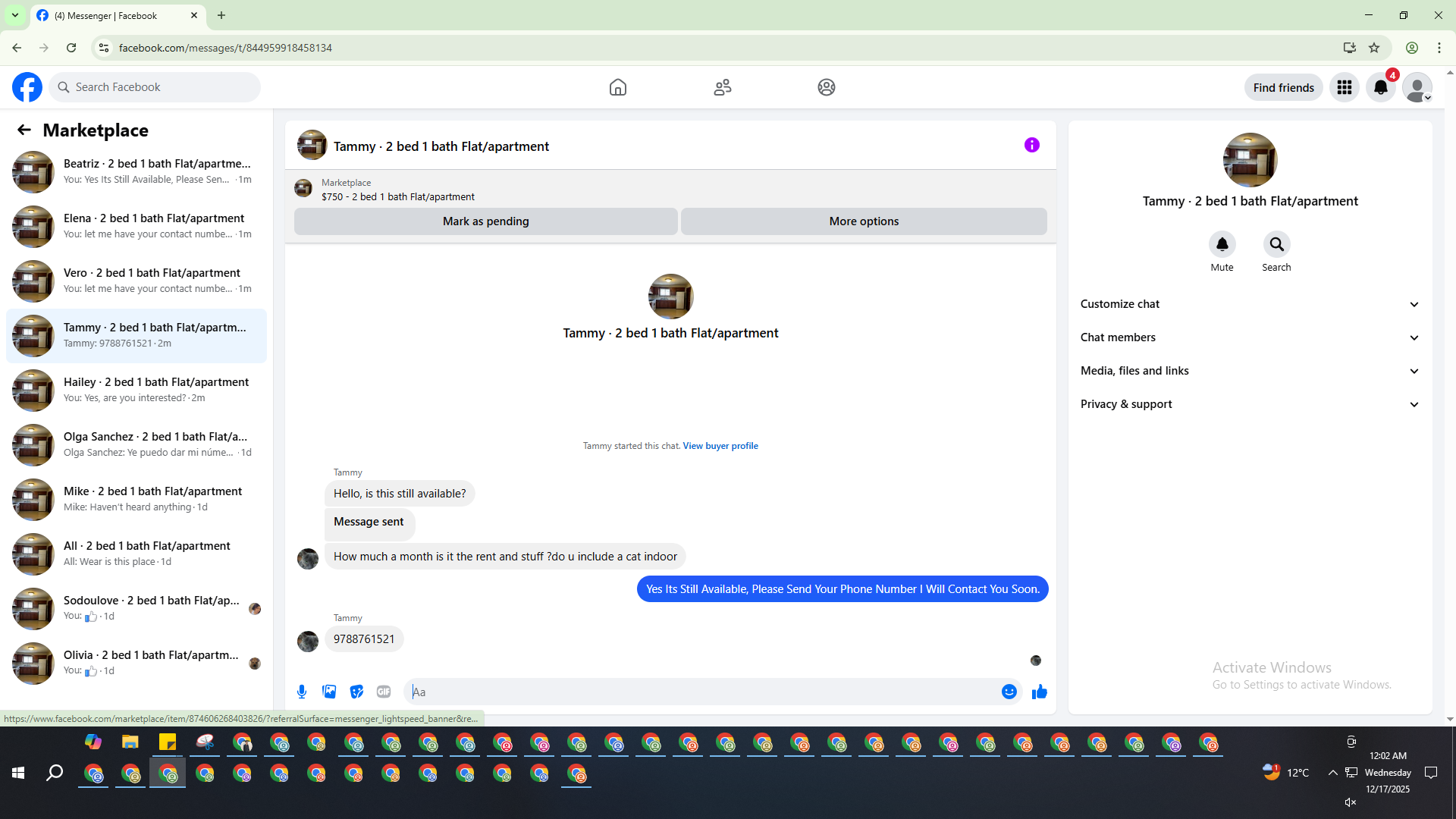Click the browser address bar URL
1456x819 pixels.
coord(225,48)
